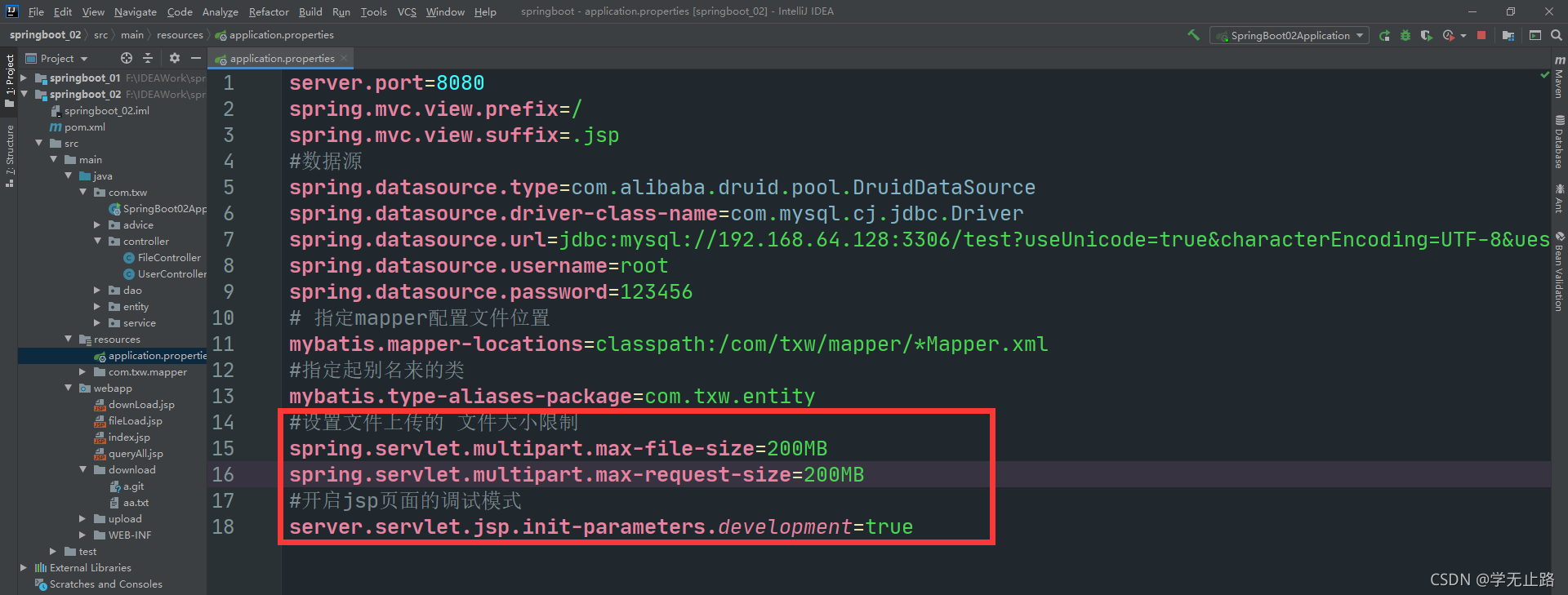Open the Database tool window tab
This screenshot has width=1568, height=595.
pyautogui.click(x=1559, y=142)
